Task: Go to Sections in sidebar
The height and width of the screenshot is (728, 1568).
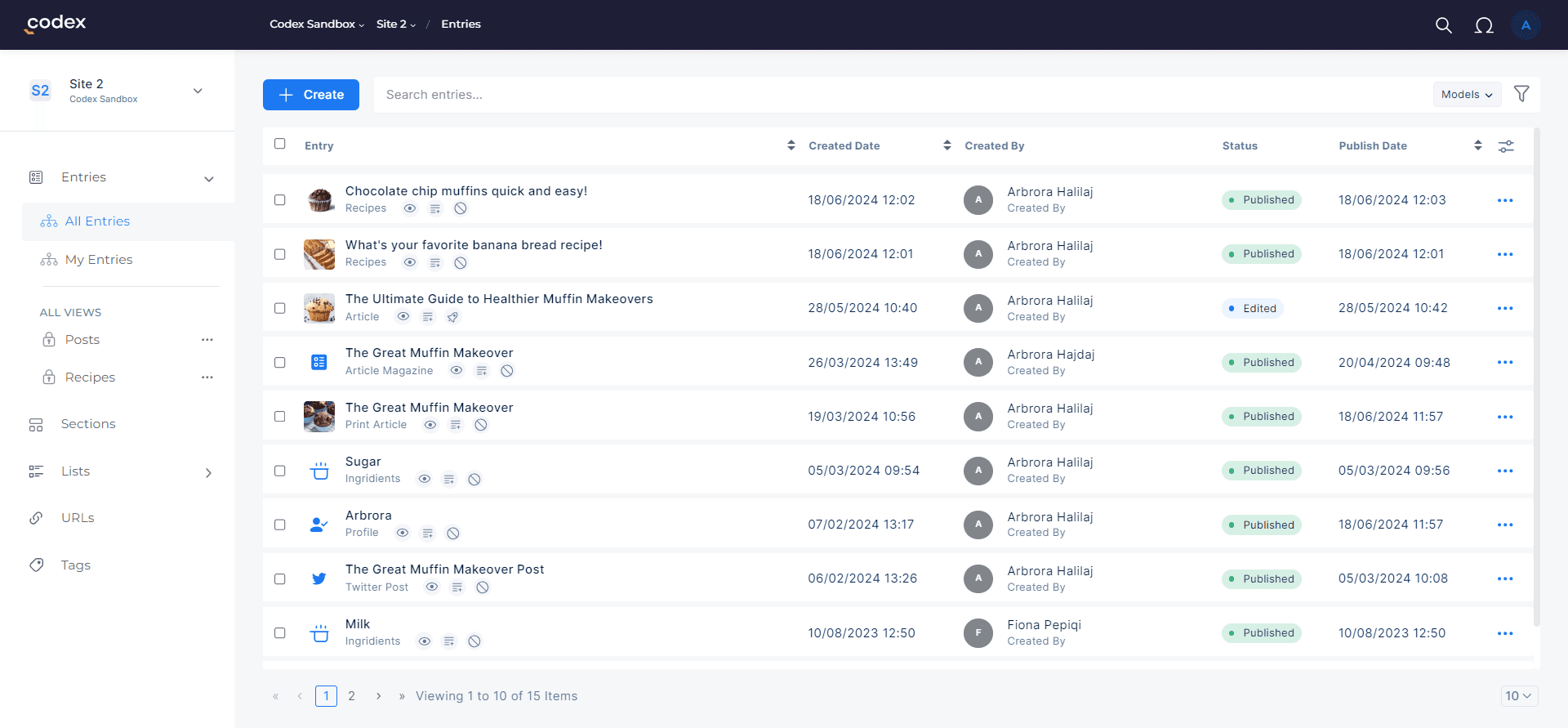Action: pos(88,424)
